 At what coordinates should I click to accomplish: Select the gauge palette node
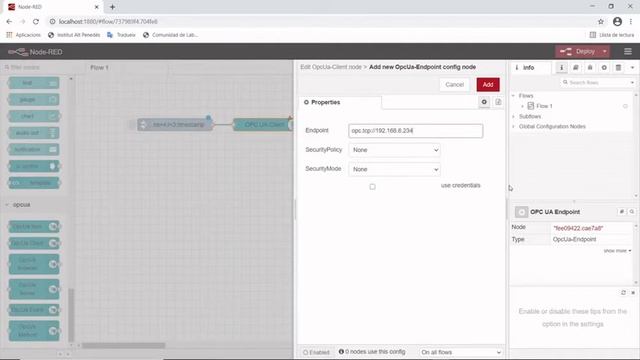click(x=34, y=100)
